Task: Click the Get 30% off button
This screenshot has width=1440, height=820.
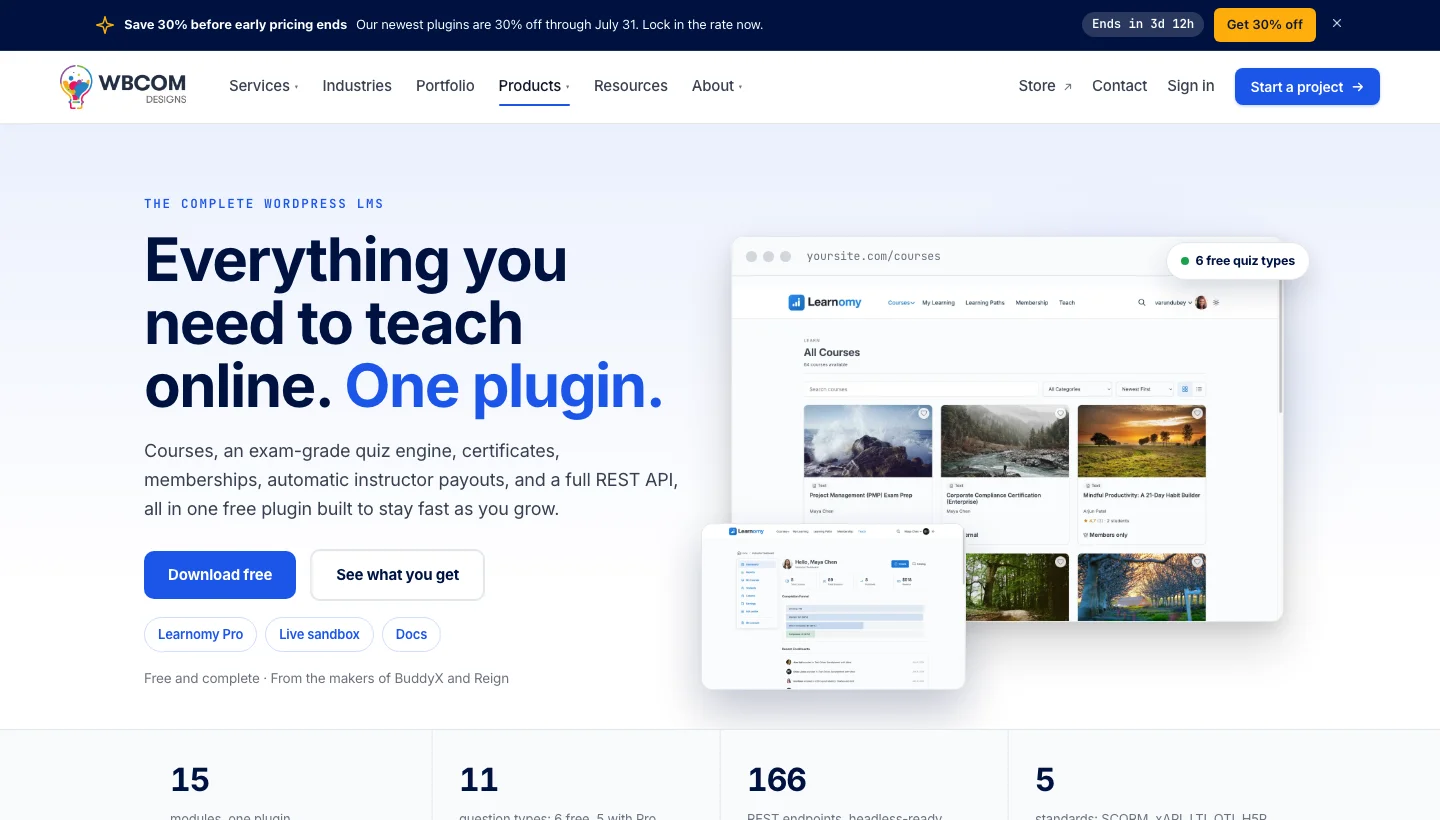Action: point(1265,24)
